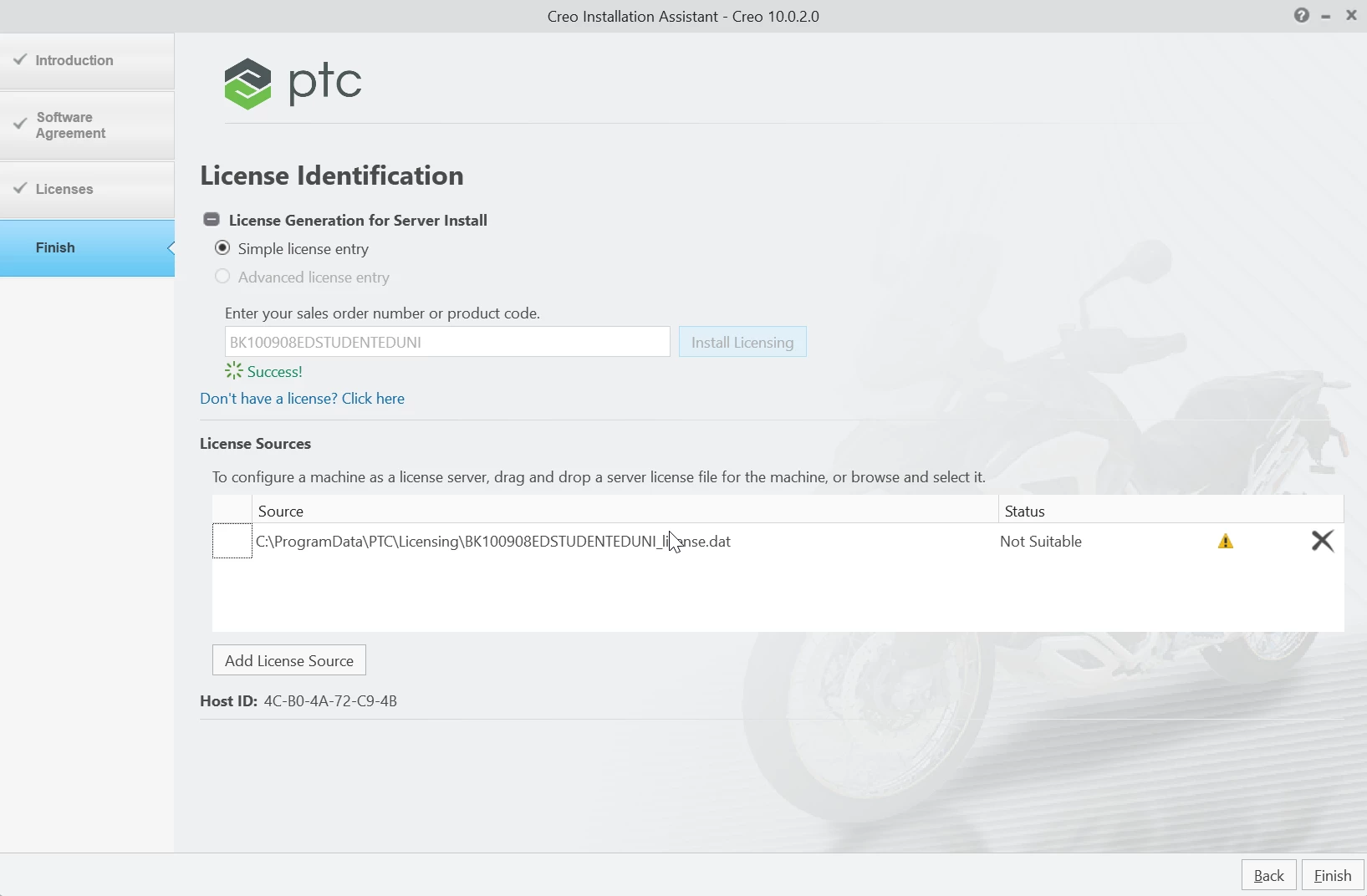Open the Don't have a license link
1367x896 pixels.
coord(302,399)
